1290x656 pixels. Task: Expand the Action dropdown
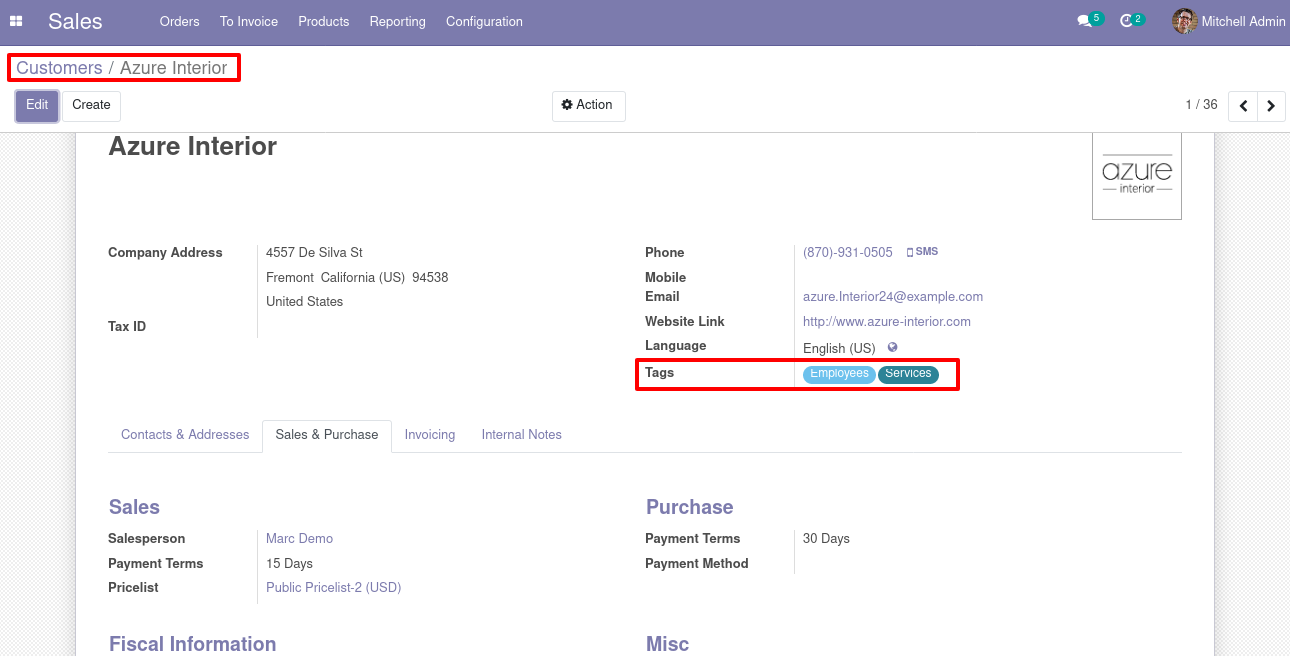[588, 106]
